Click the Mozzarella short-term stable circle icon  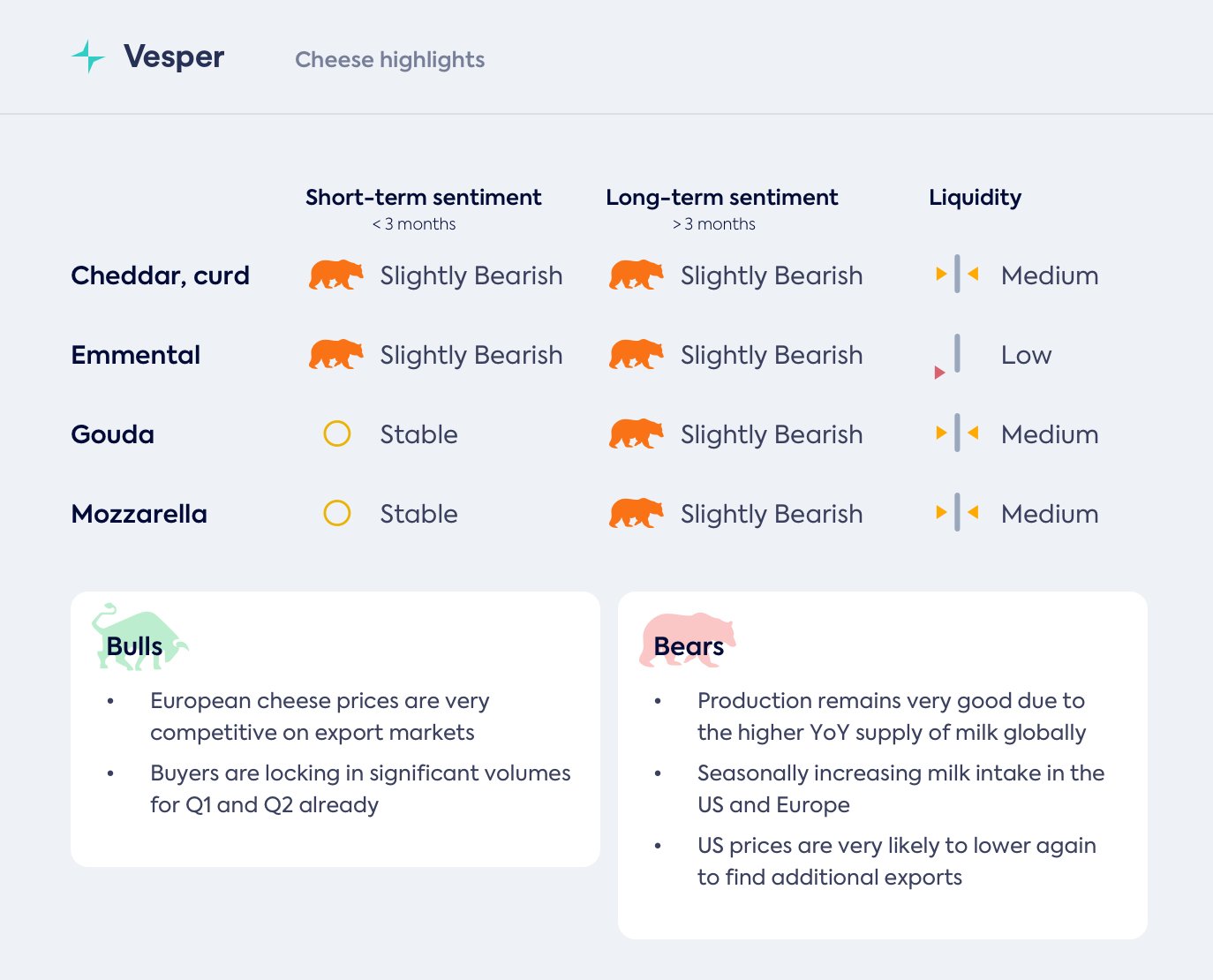[x=337, y=513]
